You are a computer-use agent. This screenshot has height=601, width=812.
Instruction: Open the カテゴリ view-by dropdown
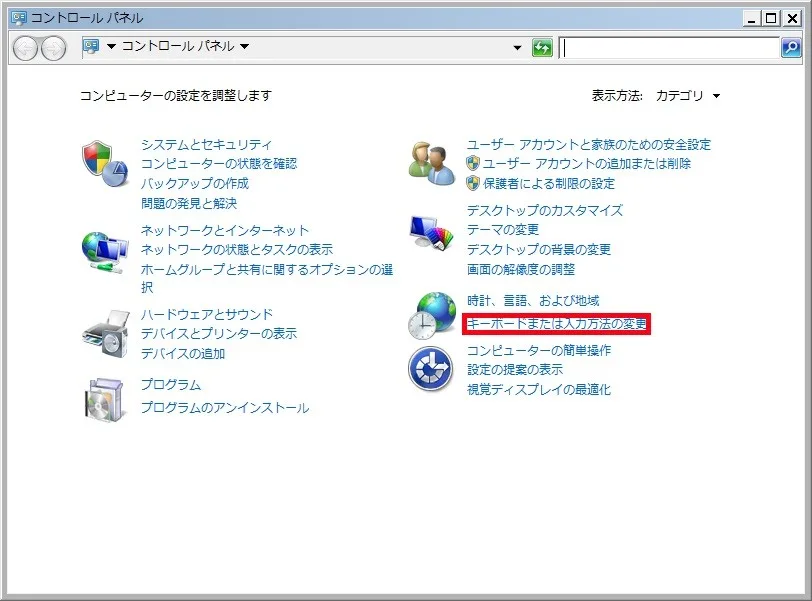click(x=688, y=96)
